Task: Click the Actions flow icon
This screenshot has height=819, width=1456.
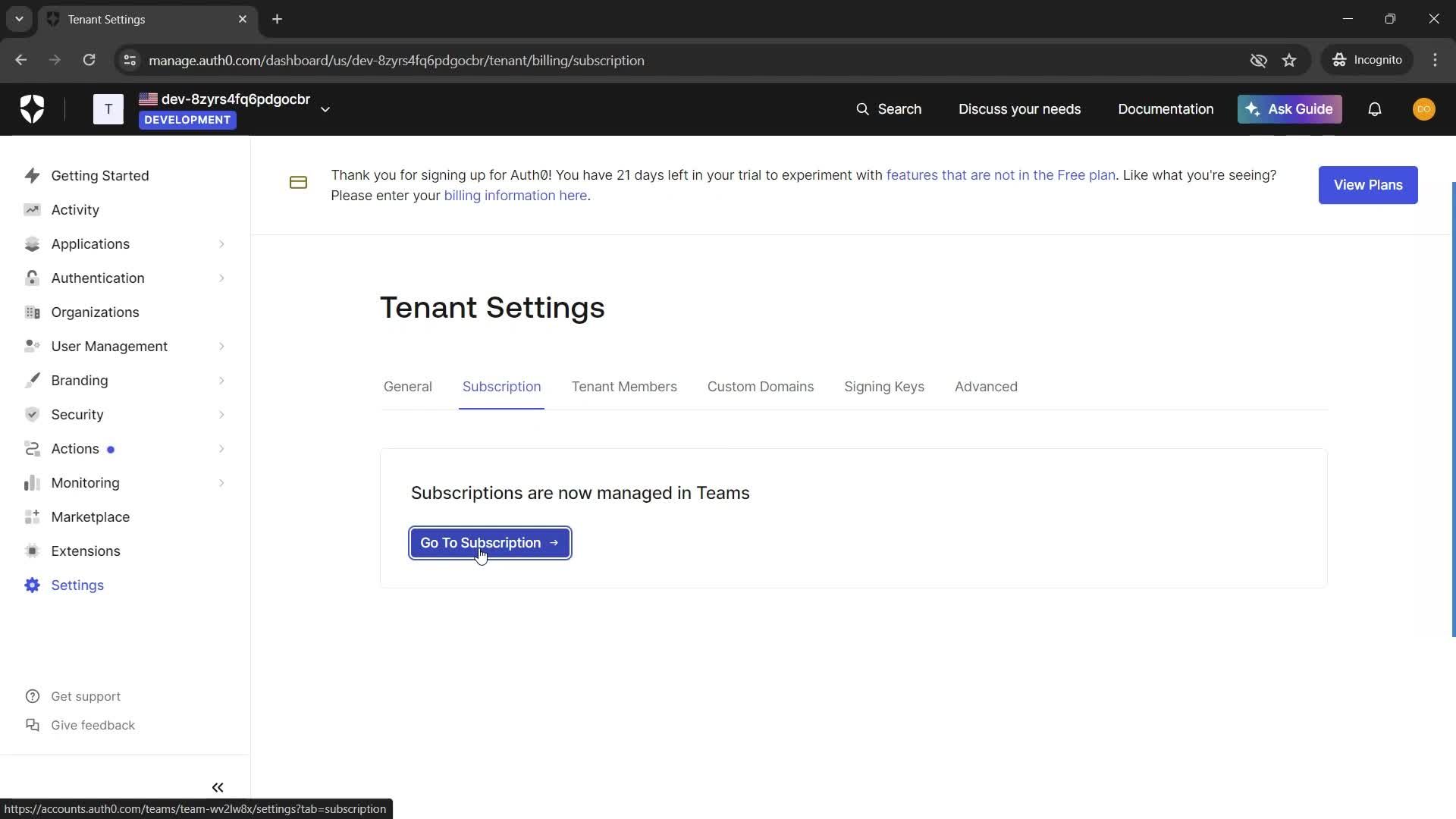Action: 32,448
